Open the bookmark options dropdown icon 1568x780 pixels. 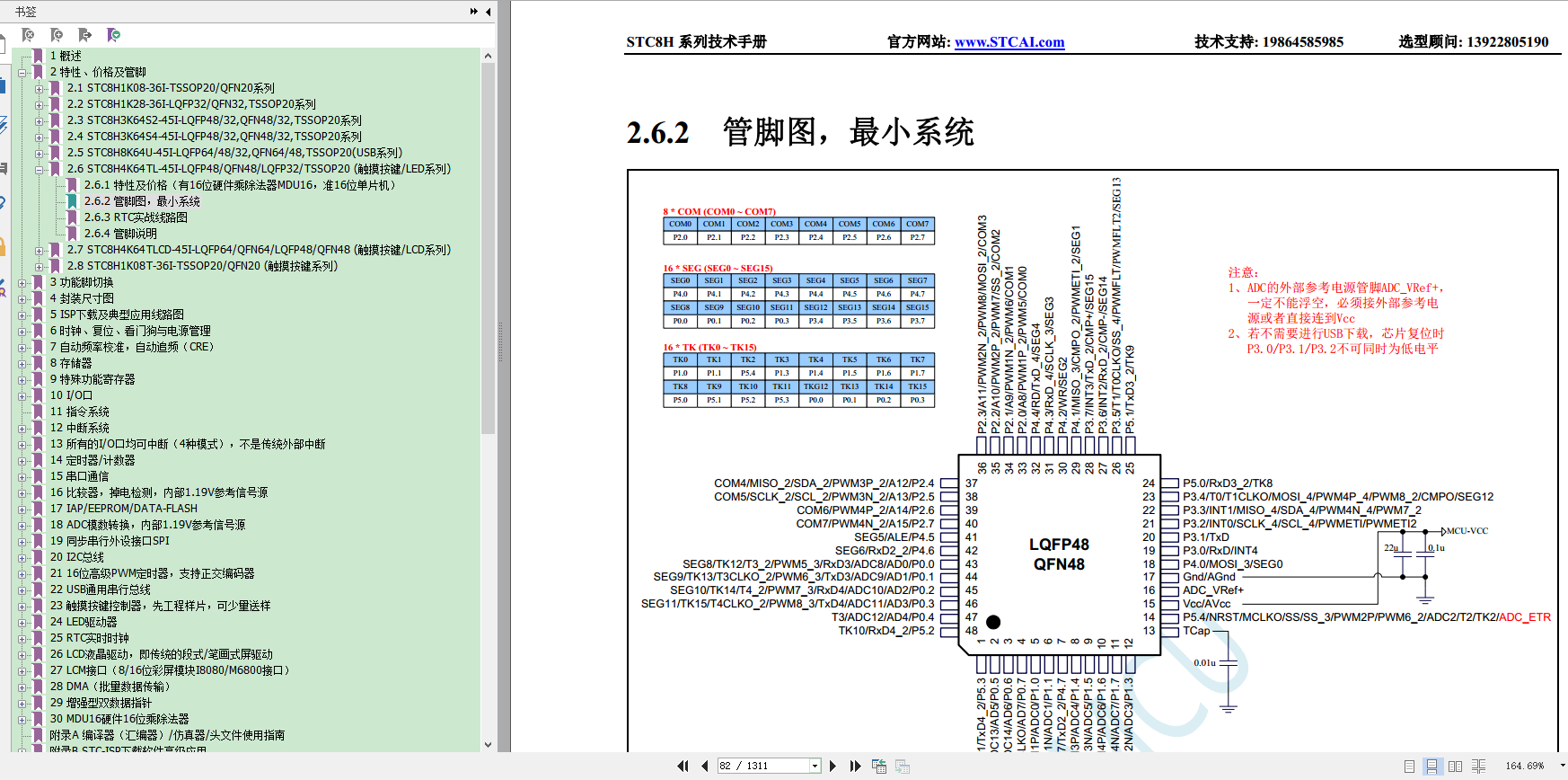pyautogui.click(x=113, y=35)
